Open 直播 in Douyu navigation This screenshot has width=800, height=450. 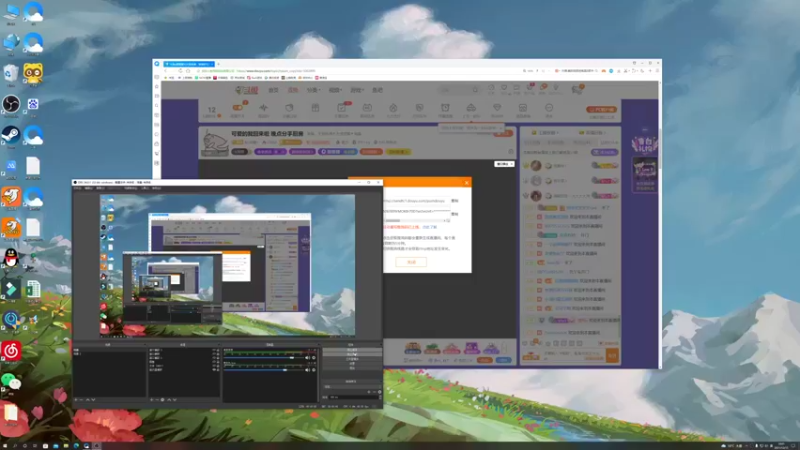[292, 90]
